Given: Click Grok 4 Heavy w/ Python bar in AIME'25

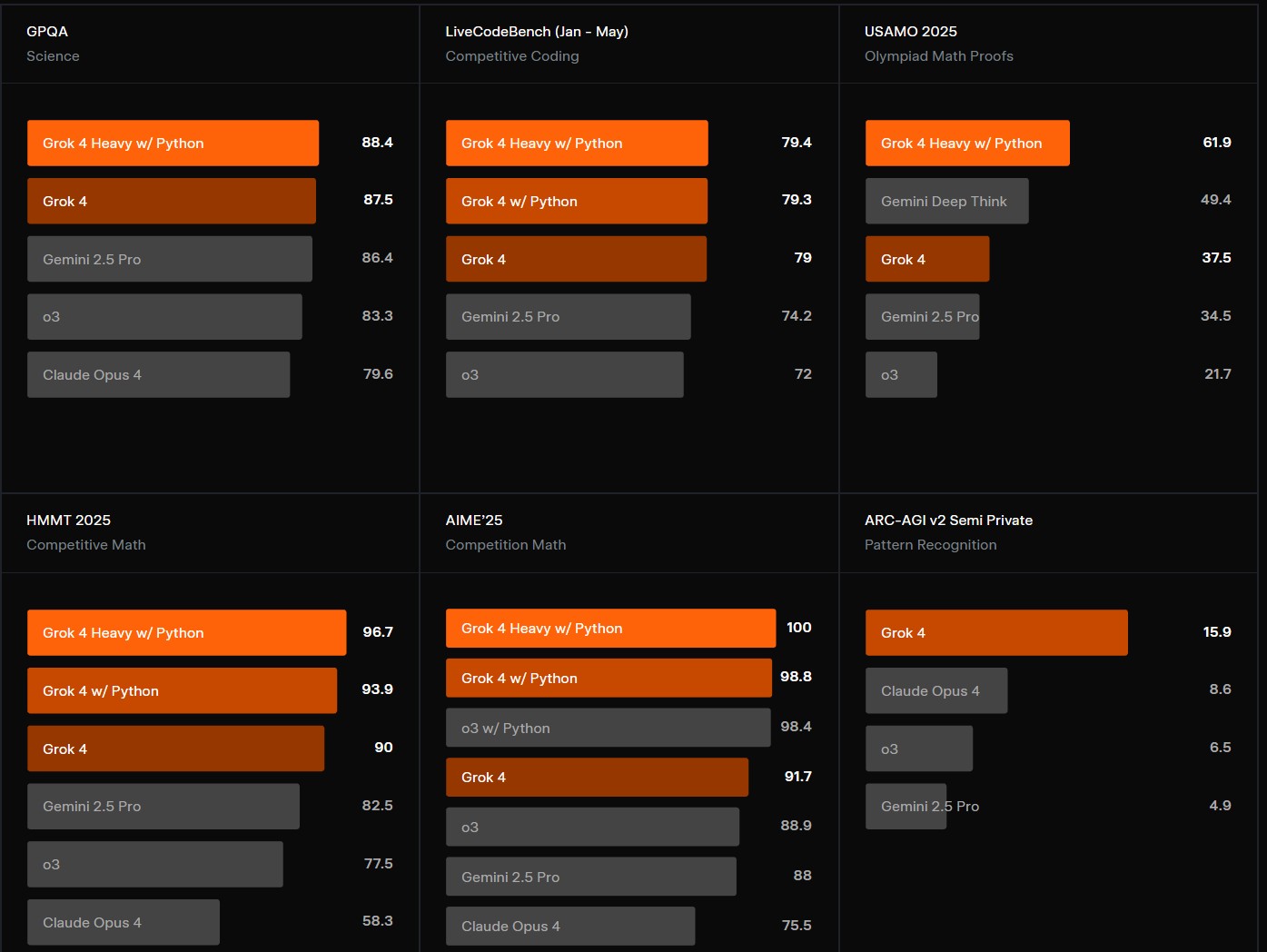Looking at the screenshot, I should point(611,628).
